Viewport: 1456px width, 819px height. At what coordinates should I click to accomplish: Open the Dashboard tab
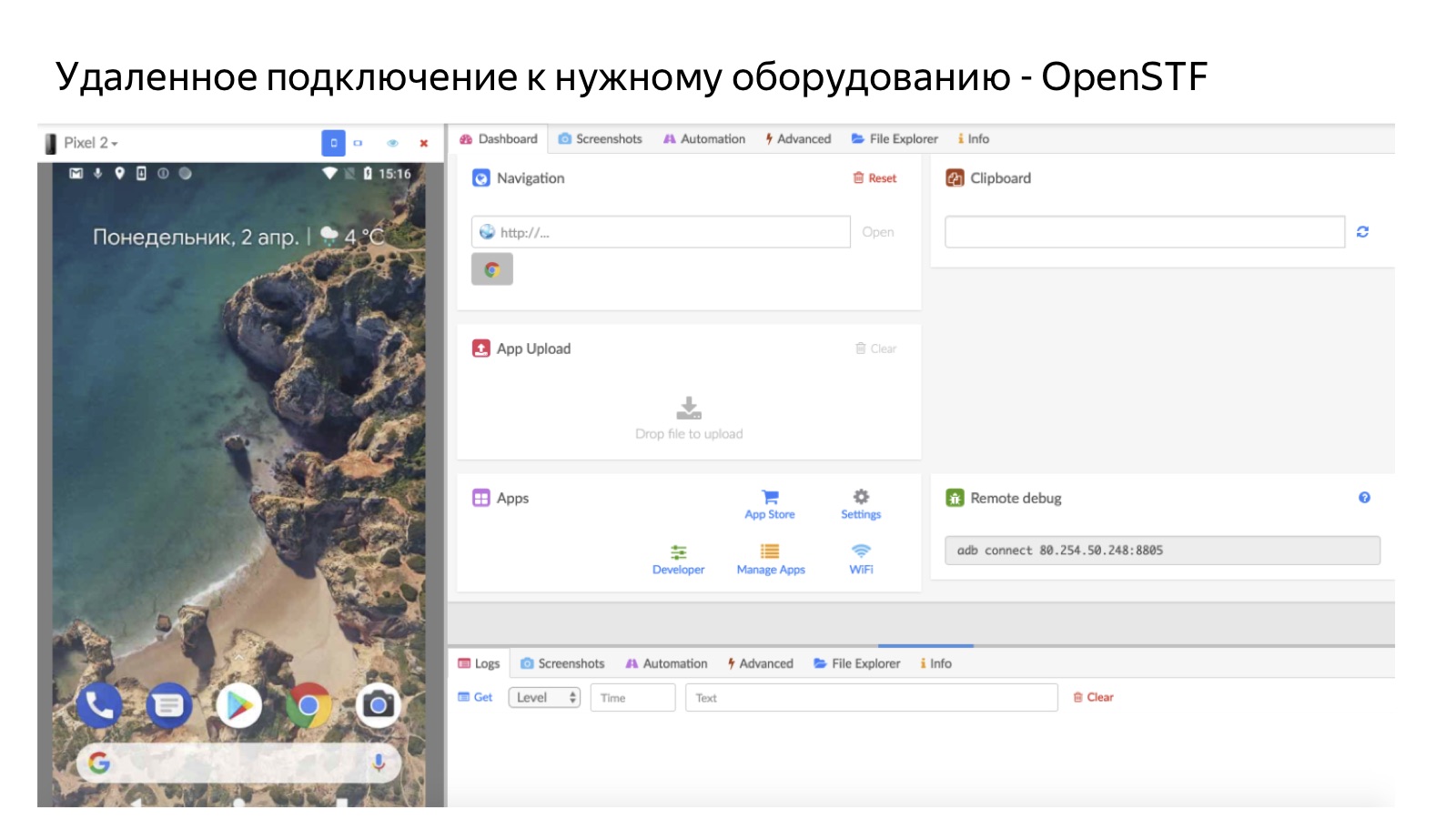pyautogui.click(x=499, y=139)
